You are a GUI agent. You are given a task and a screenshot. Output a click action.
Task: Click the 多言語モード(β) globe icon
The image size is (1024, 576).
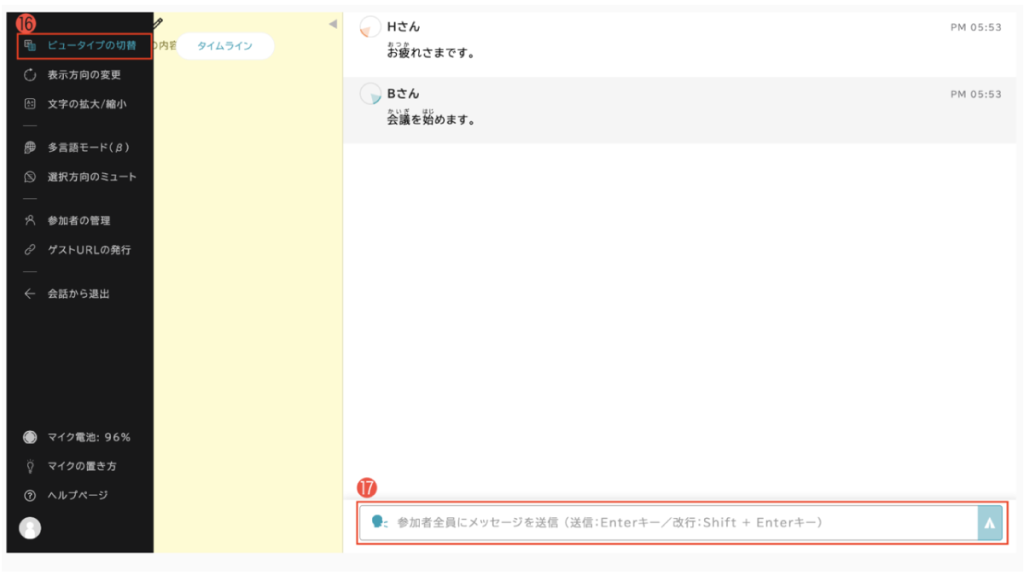coord(30,147)
